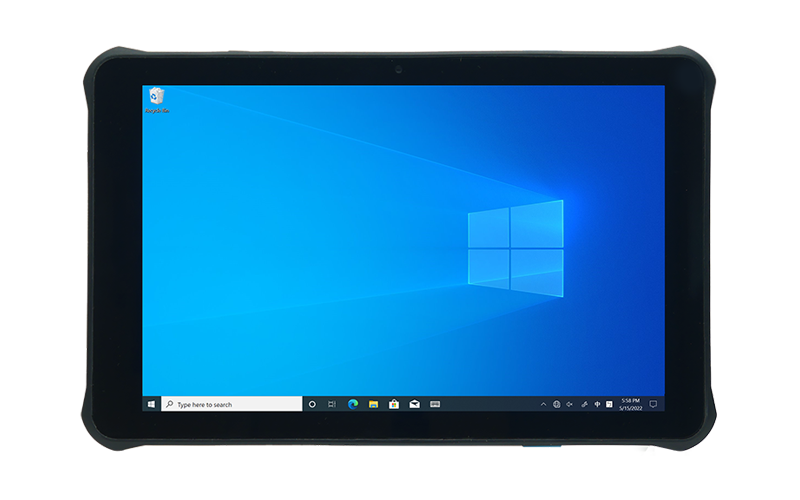Show hidden system tray icons
The width and height of the screenshot is (800, 500).
[x=543, y=404]
